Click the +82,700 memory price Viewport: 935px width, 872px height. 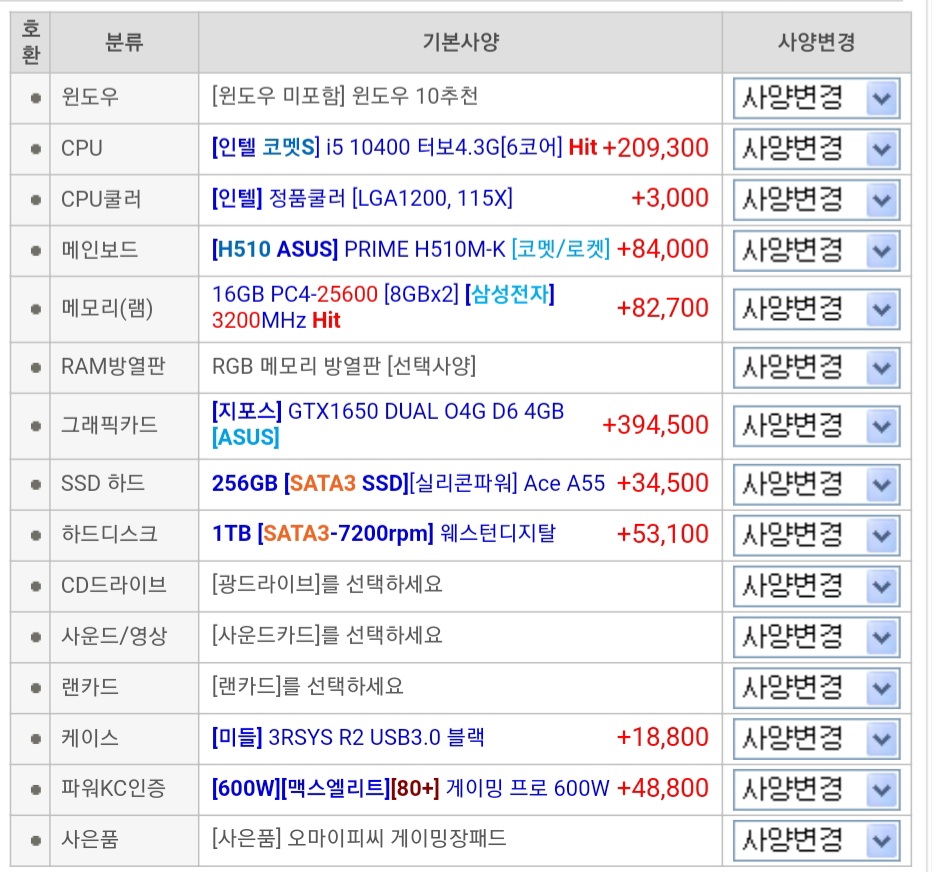click(662, 308)
